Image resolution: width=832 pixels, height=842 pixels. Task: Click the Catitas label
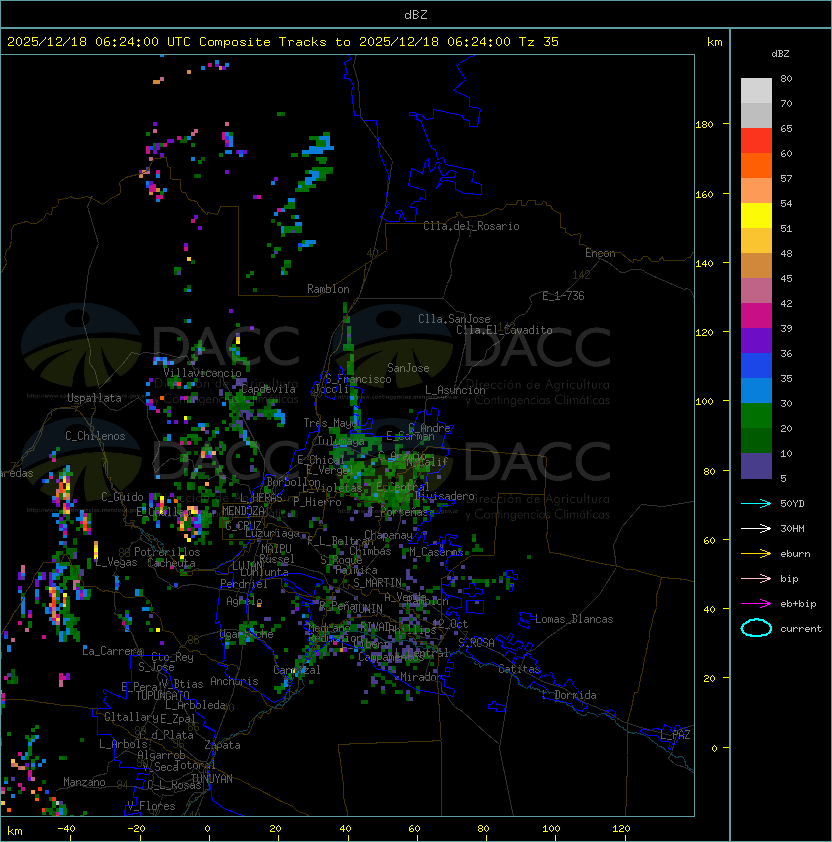coord(519,669)
